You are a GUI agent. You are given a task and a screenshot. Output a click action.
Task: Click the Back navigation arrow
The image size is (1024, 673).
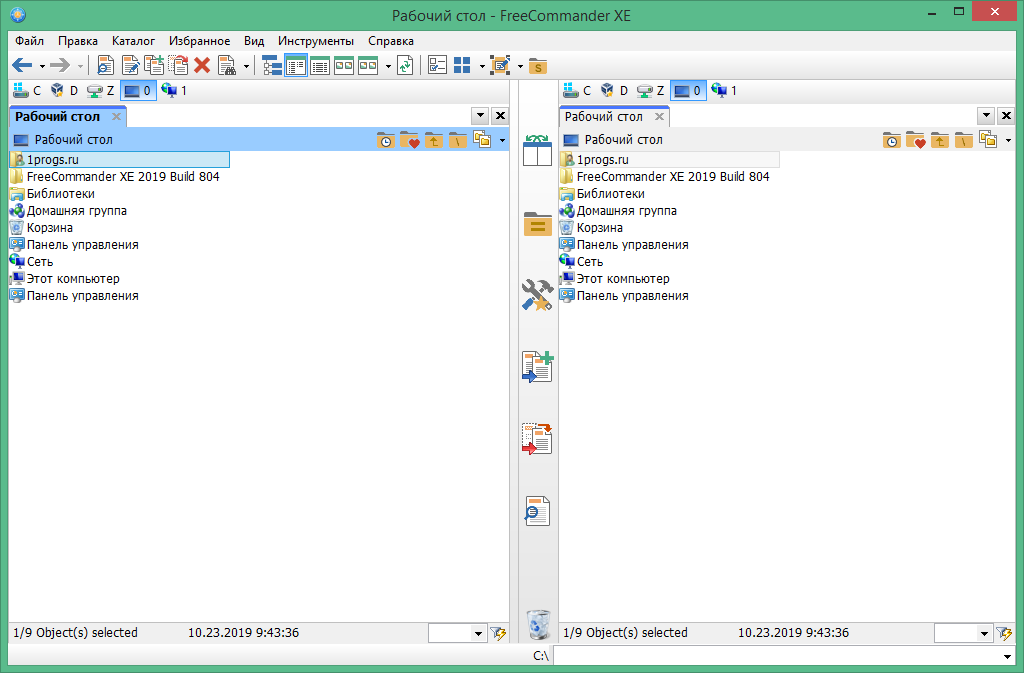point(22,65)
